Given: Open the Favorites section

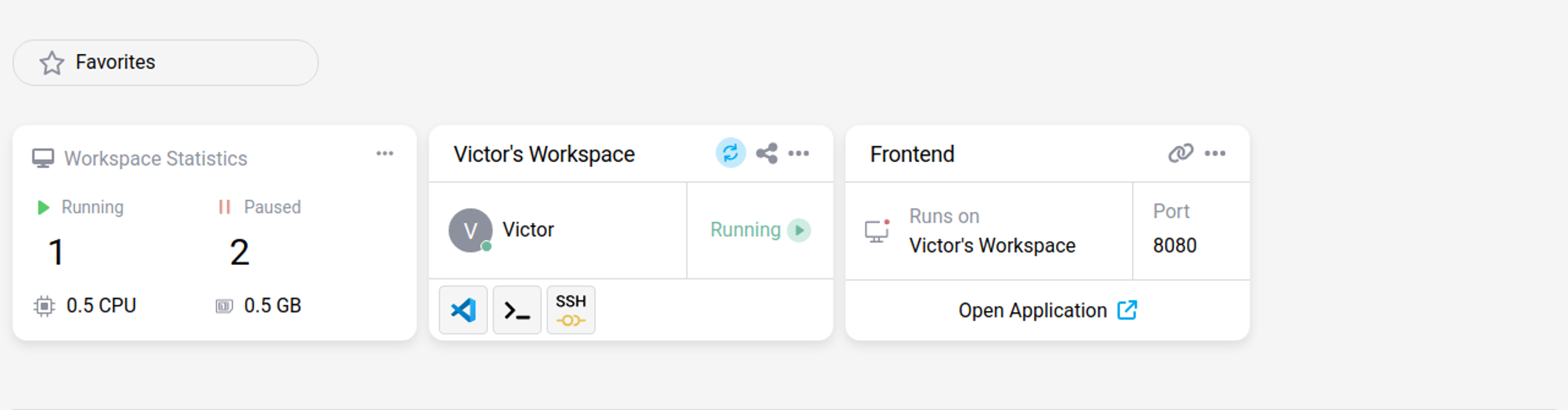Looking at the screenshot, I should click(165, 63).
